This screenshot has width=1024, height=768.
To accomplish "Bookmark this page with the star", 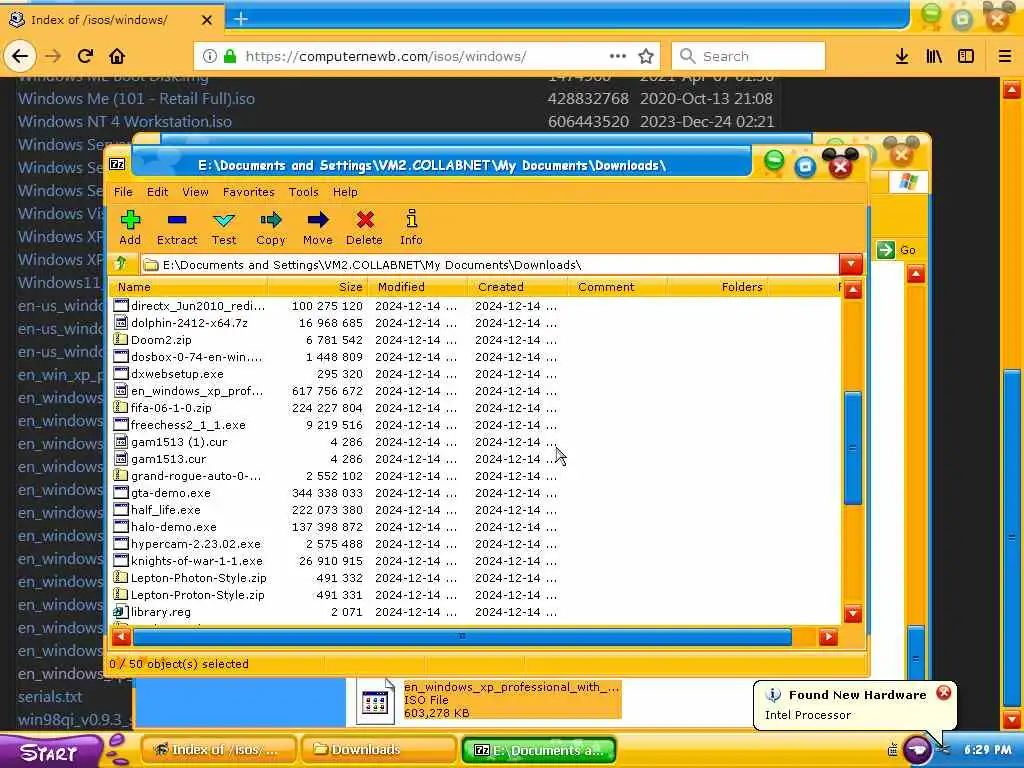I will (x=646, y=56).
